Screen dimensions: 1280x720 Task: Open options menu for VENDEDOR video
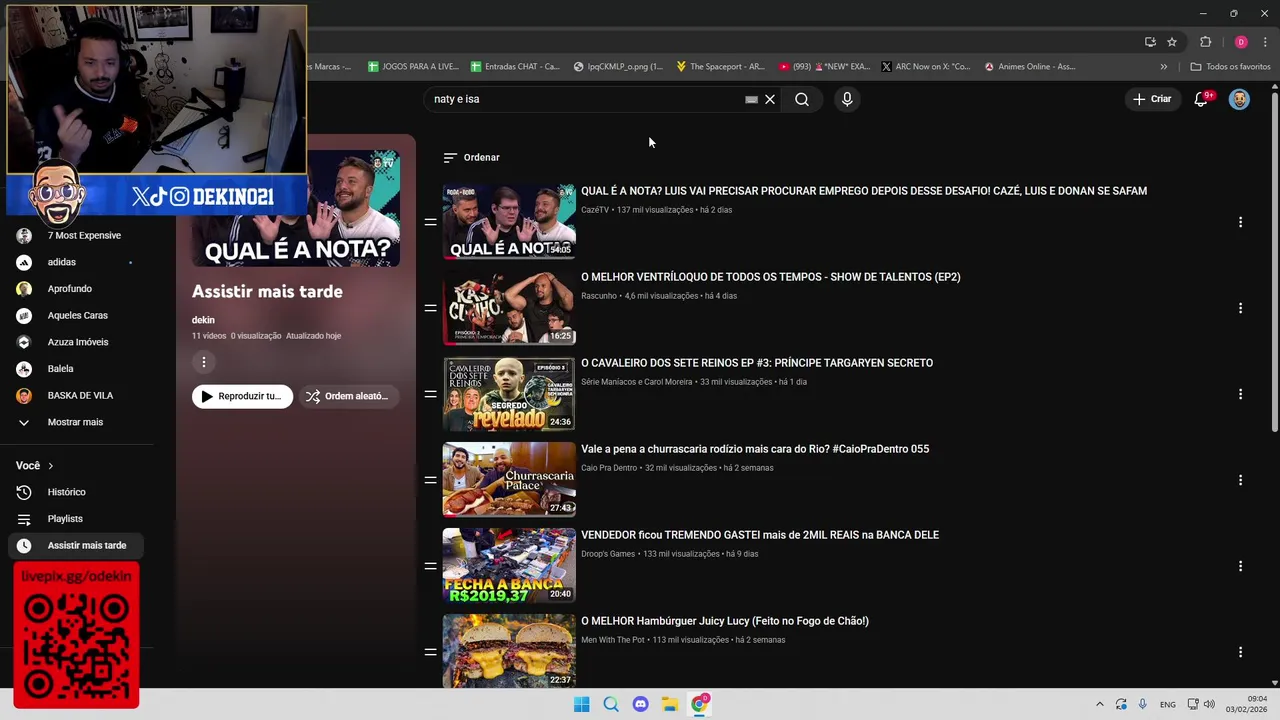[1240, 566]
